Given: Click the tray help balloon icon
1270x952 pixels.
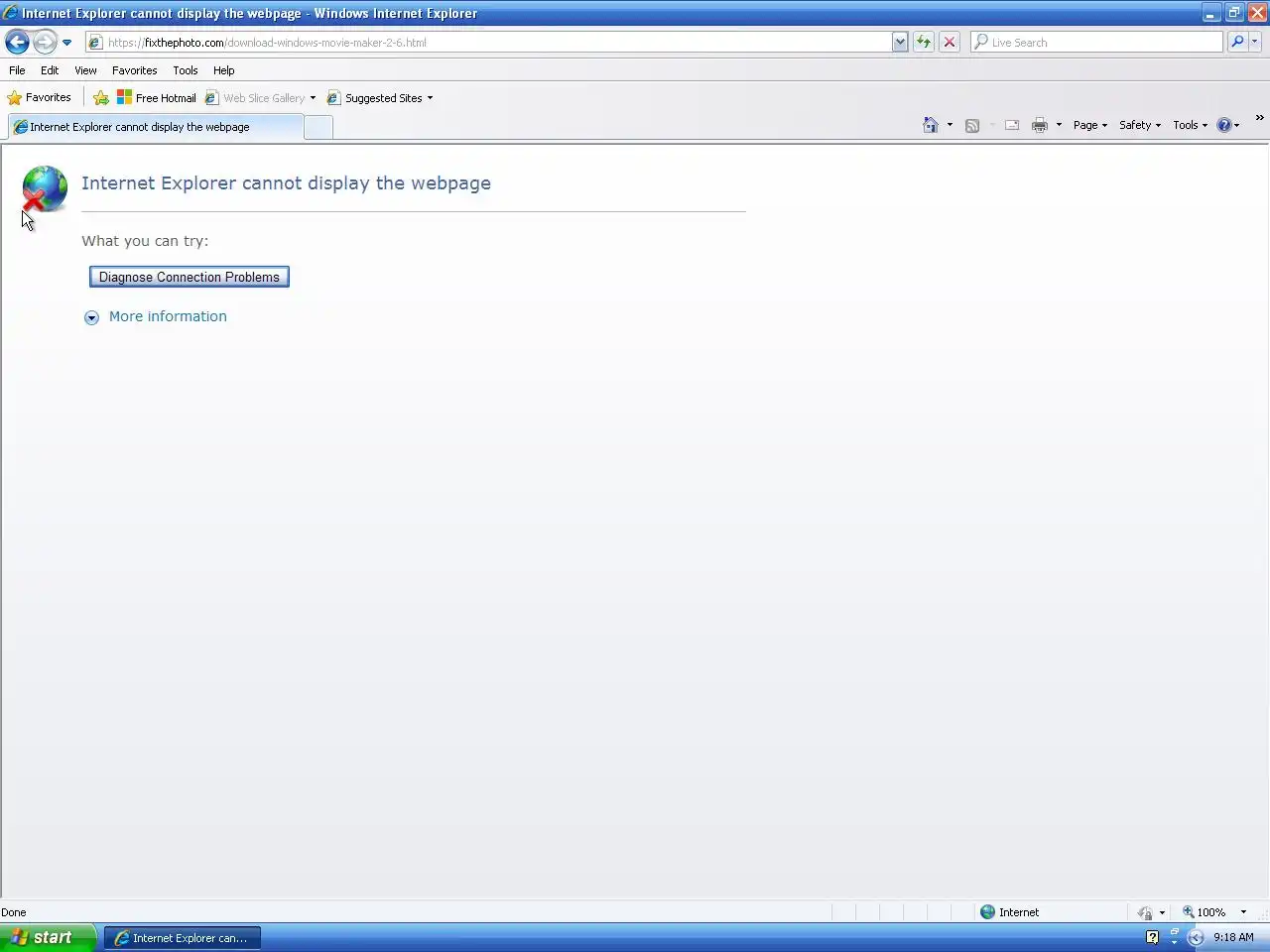Looking at the screenshot, I should pyautogui.click(x=1152, y=937).
